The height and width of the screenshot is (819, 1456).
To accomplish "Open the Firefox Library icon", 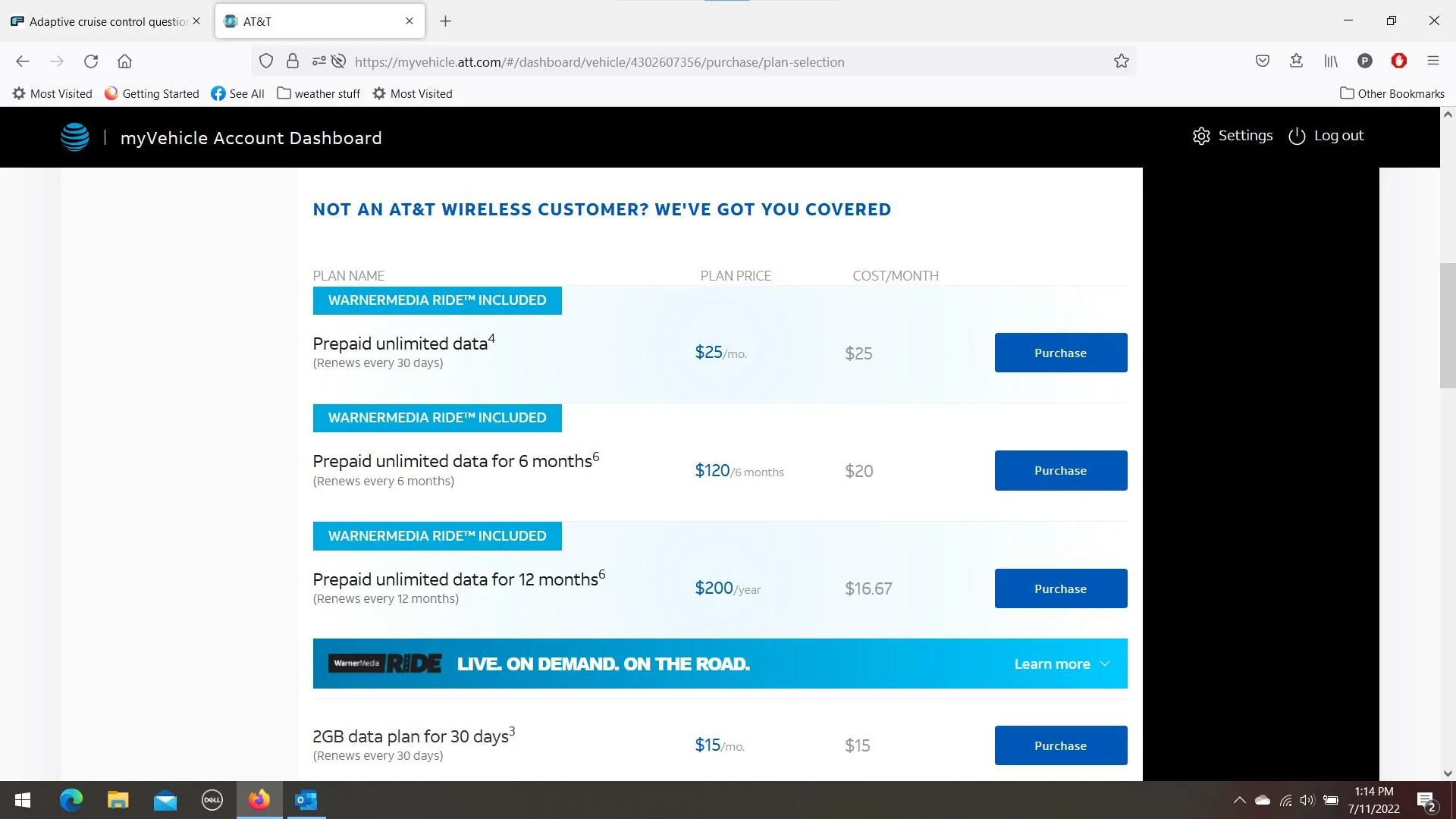I will pos(1331,61).
